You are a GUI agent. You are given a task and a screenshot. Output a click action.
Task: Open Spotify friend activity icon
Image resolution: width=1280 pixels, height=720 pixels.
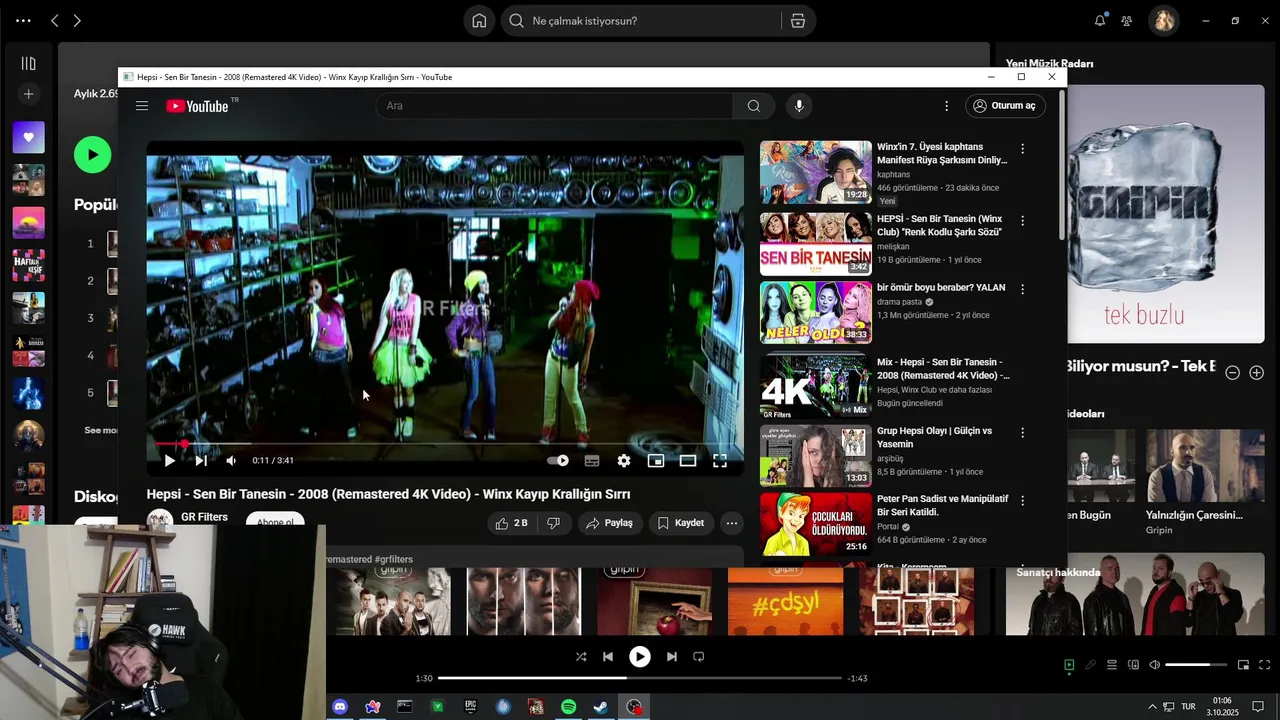point(1127,21)
